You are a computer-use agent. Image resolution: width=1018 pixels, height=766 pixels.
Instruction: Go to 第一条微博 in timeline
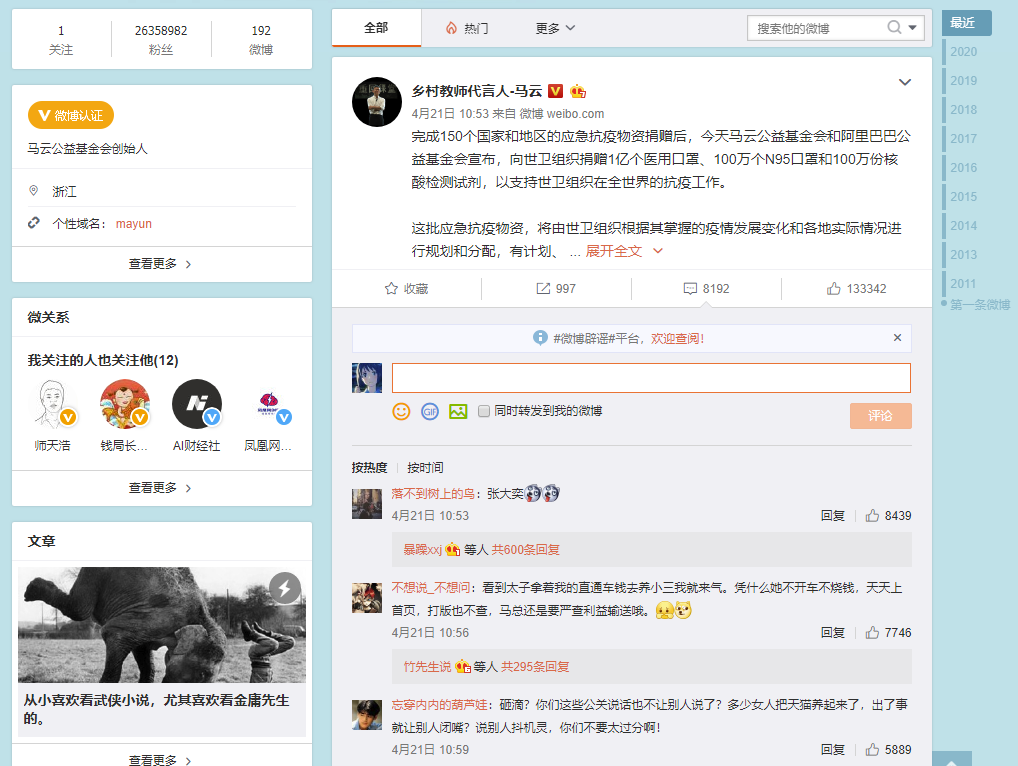point(980,304)
